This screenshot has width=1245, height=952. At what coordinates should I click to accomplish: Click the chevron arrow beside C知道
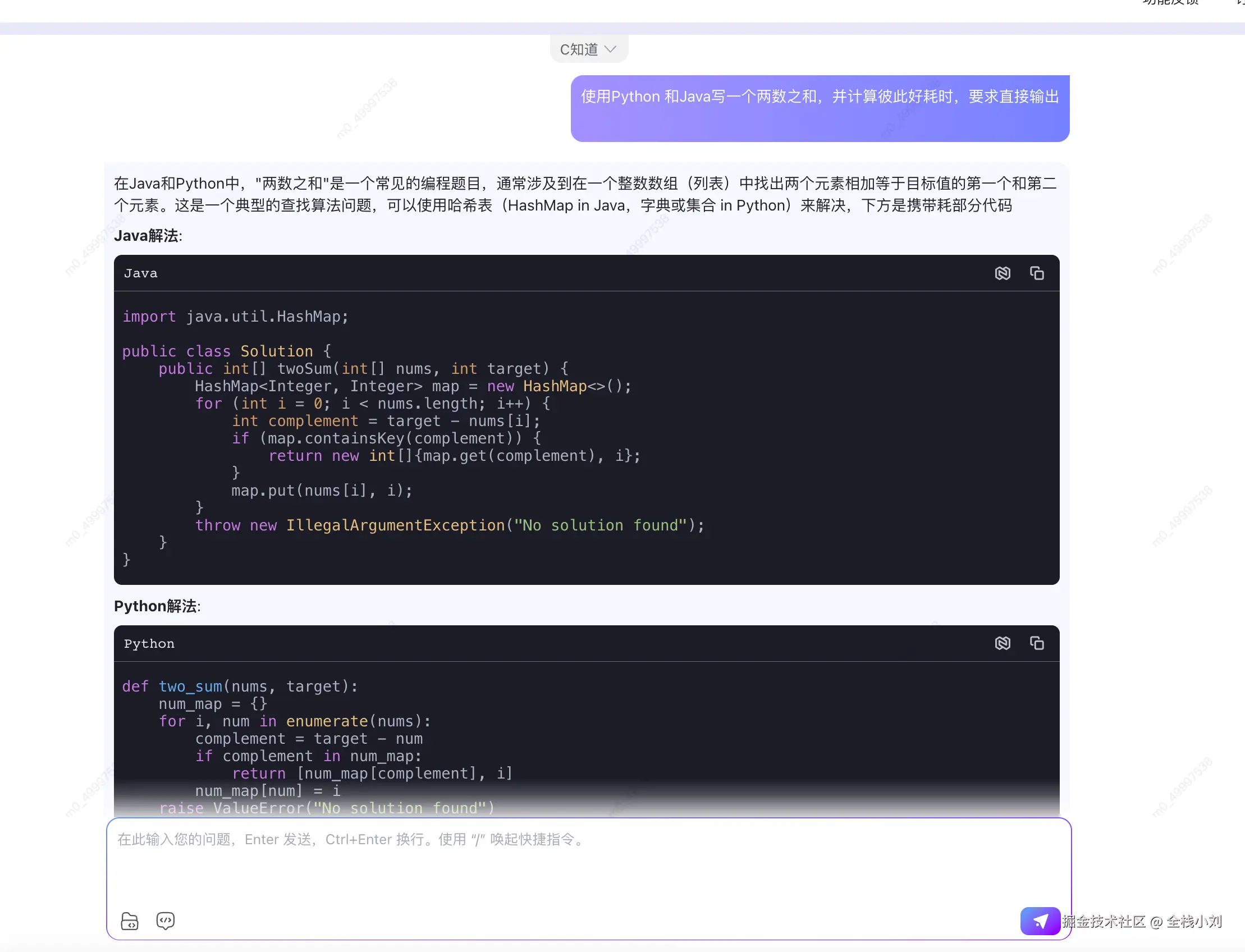610,49
